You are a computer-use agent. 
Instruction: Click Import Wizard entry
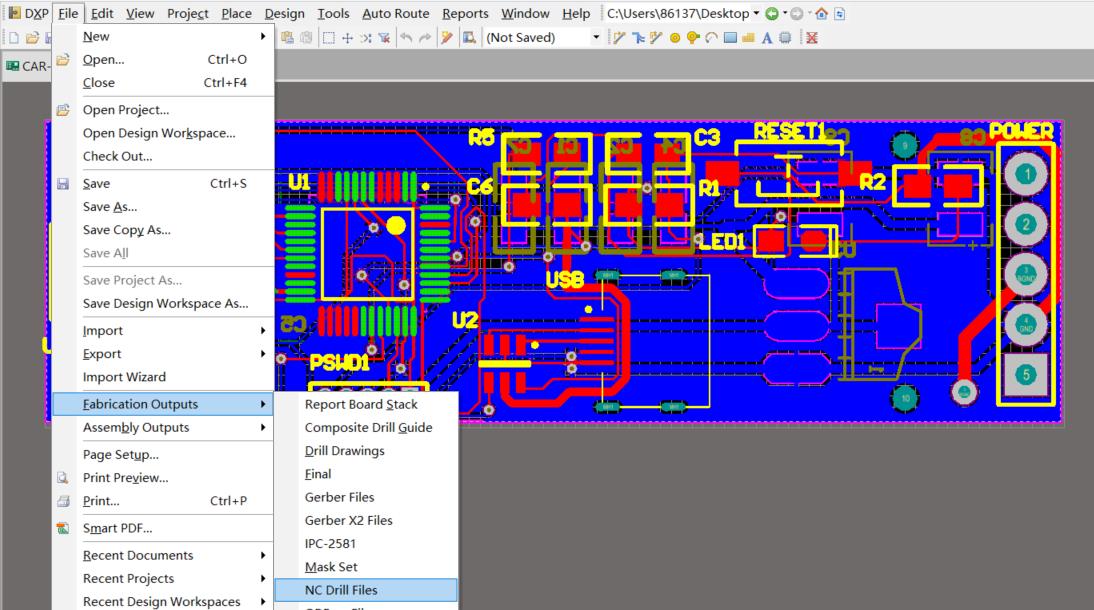pyautogui.click(x=163, y=377)
